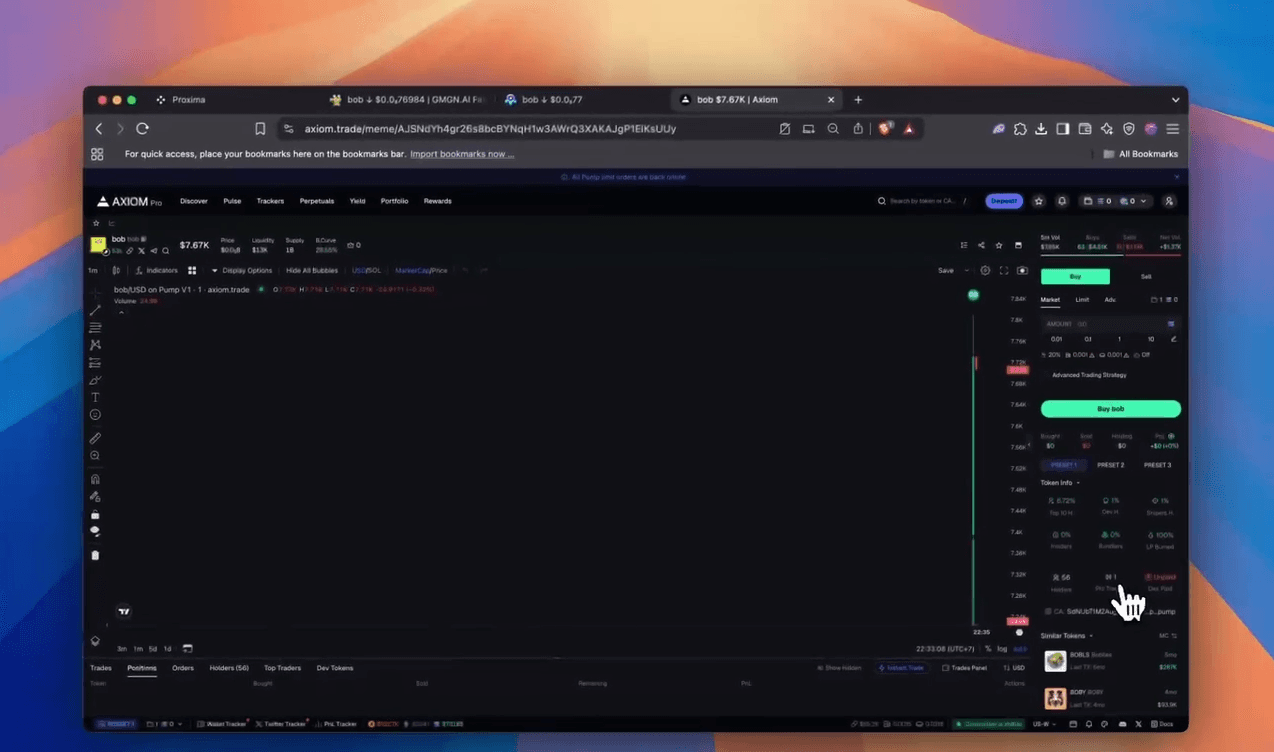Open the 1m timeframe selector

(93, 270)
